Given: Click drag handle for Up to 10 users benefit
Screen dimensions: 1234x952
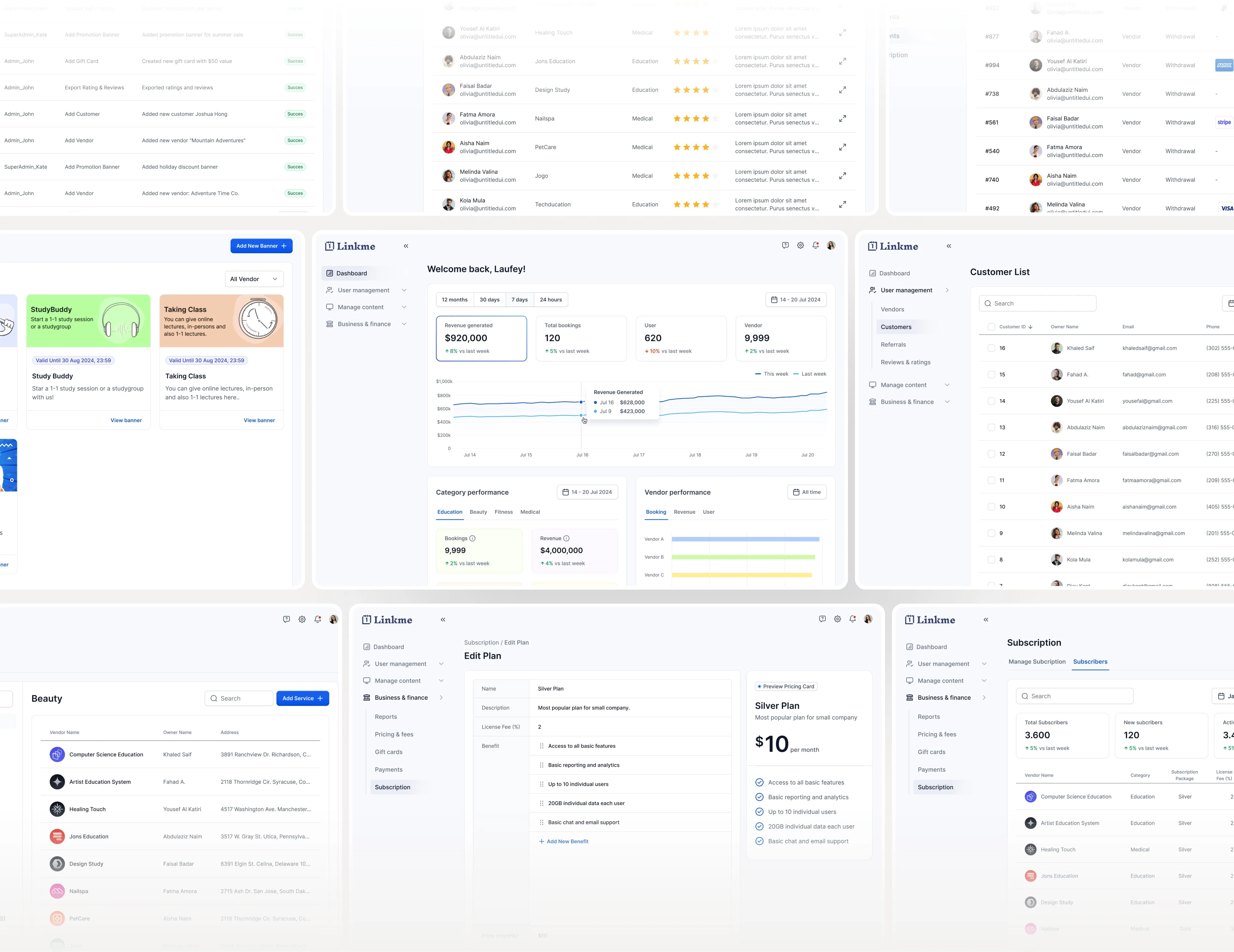Looking at the screenshot, I should coord(541,784).
